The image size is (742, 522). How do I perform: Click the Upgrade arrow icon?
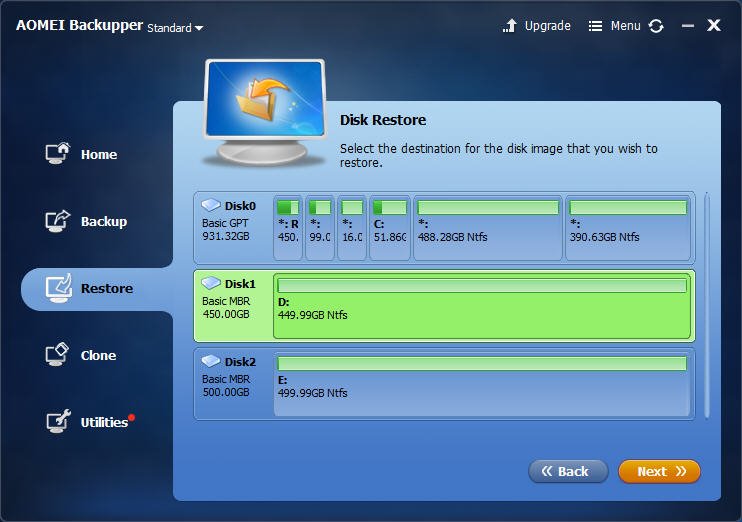click(x=510, y=26)
